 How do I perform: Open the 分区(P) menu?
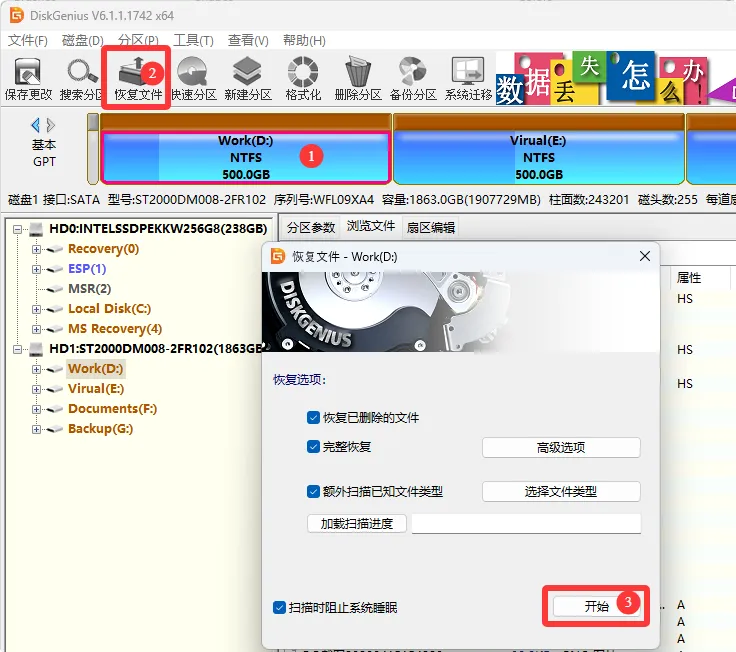pyautogui.click(x=138, y=40)
